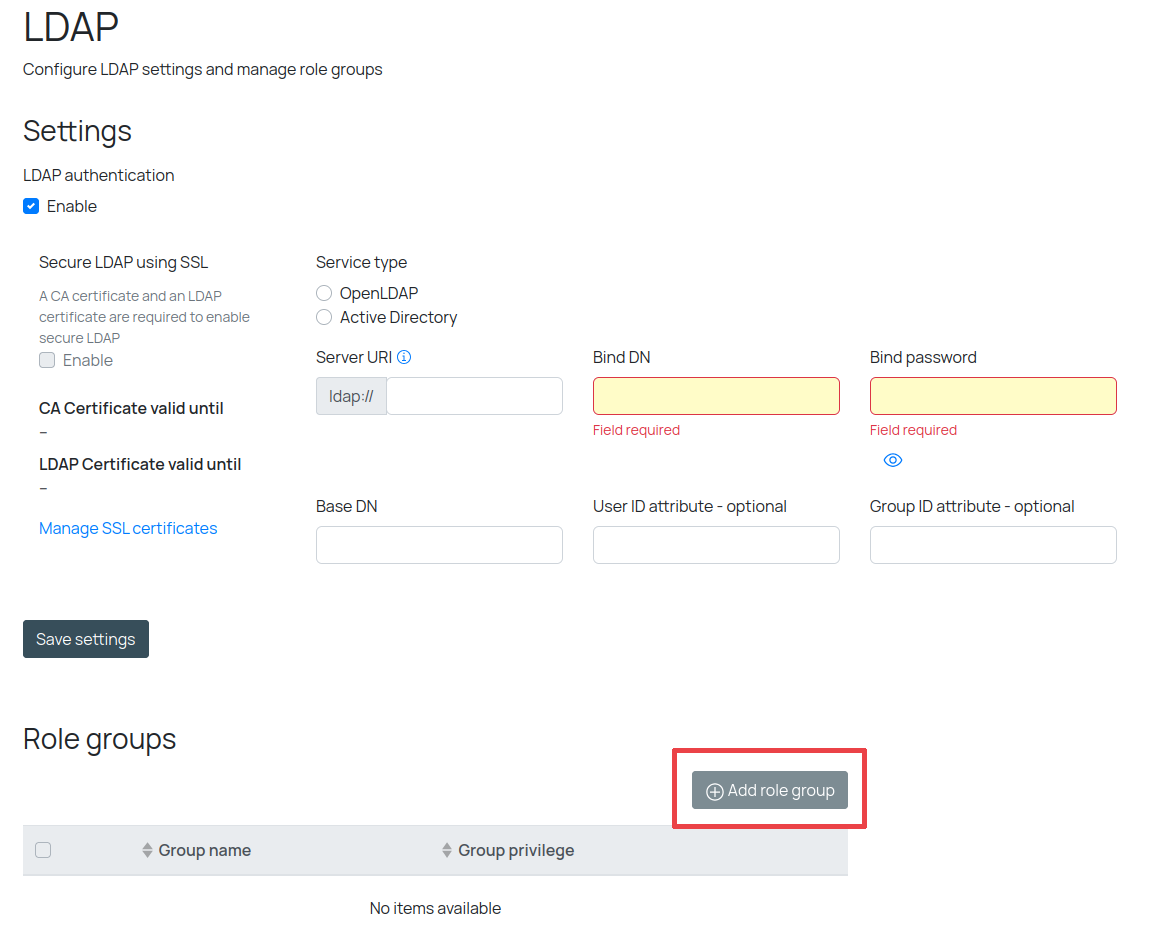Screen dimensions: 1169x926
Task: Open the Manage SSL certificates link
Action: [128, 528]
